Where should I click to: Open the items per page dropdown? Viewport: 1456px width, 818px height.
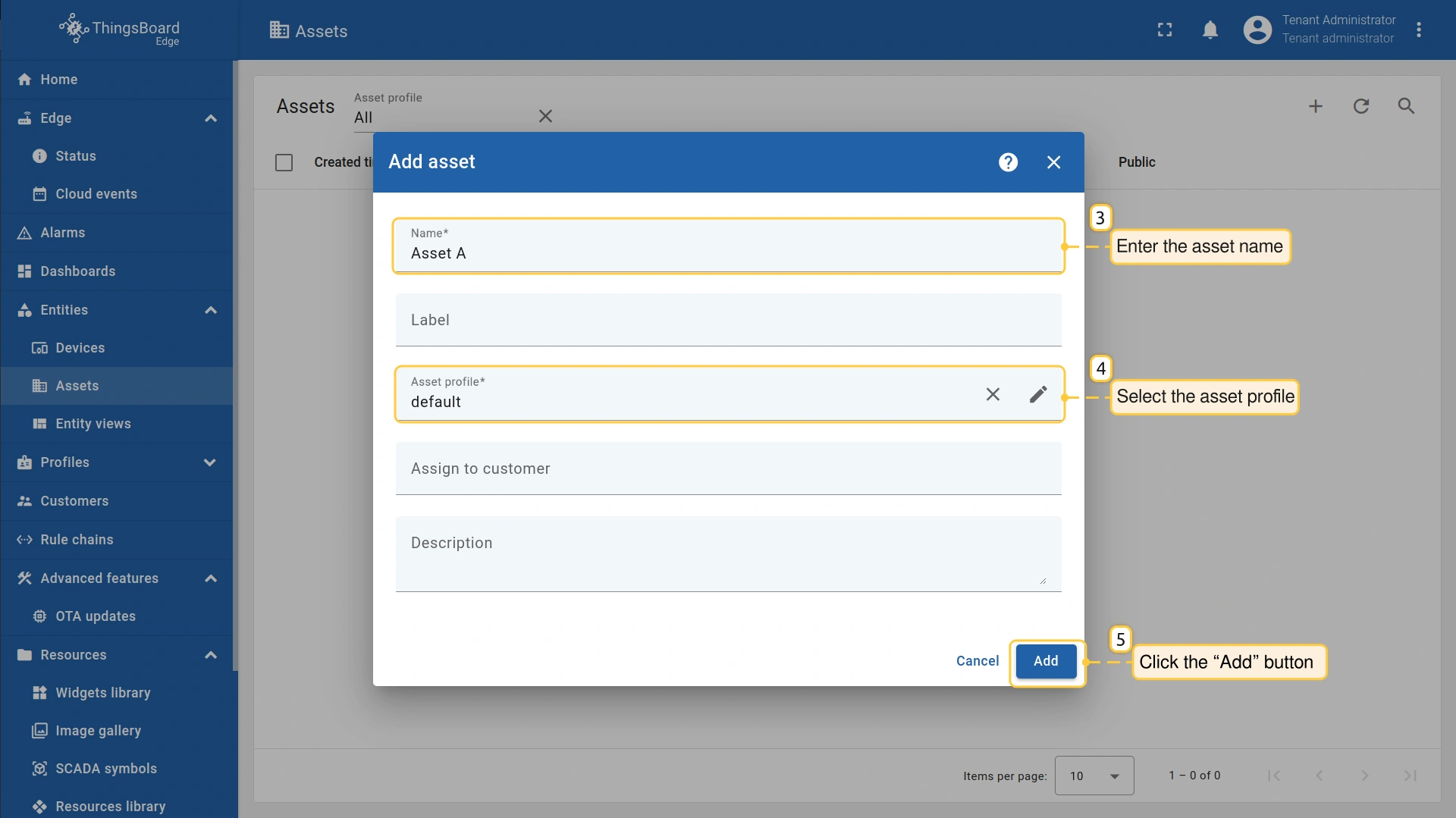[x=1094, y=776]
